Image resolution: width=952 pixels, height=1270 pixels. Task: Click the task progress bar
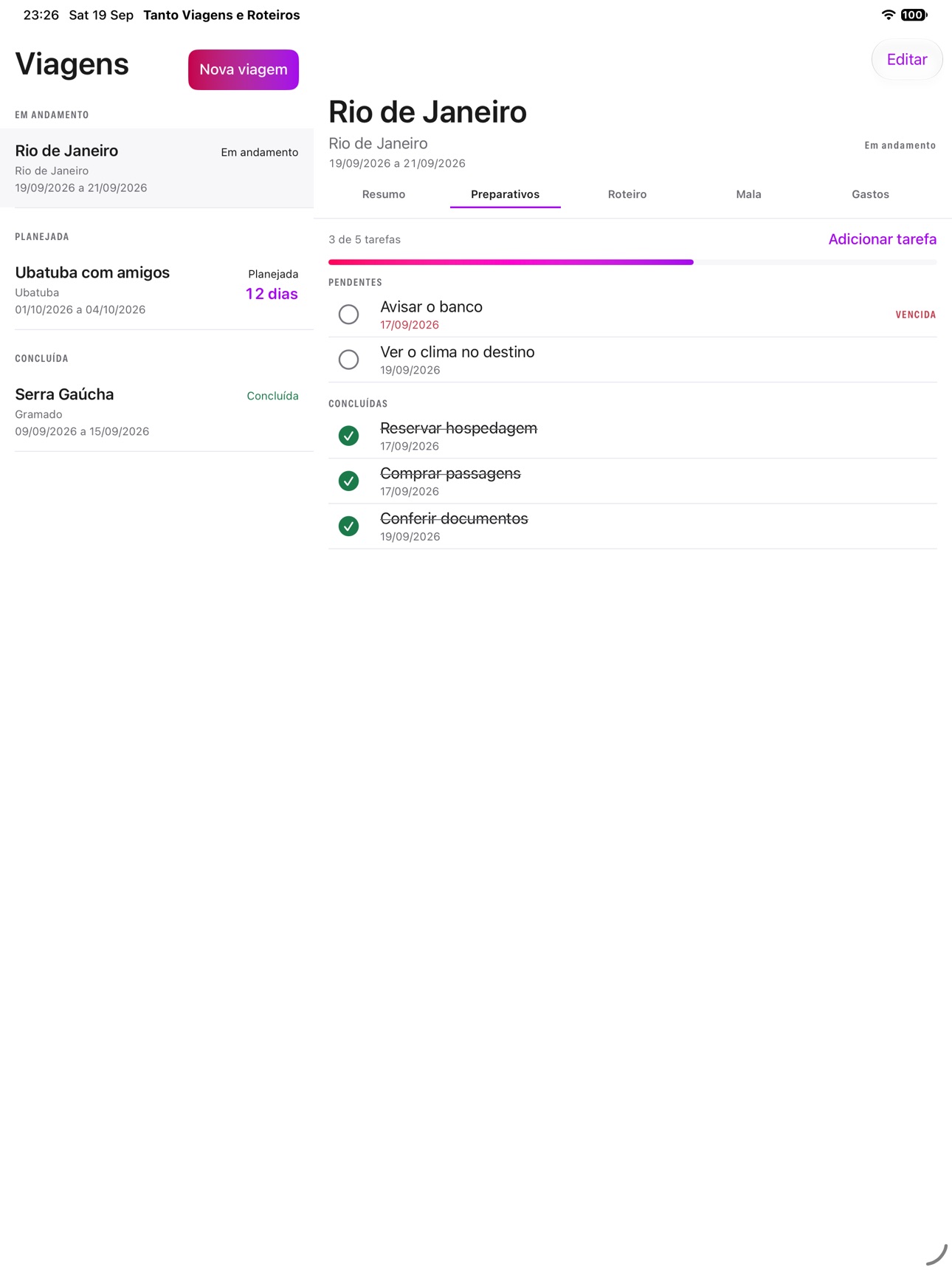632,262
